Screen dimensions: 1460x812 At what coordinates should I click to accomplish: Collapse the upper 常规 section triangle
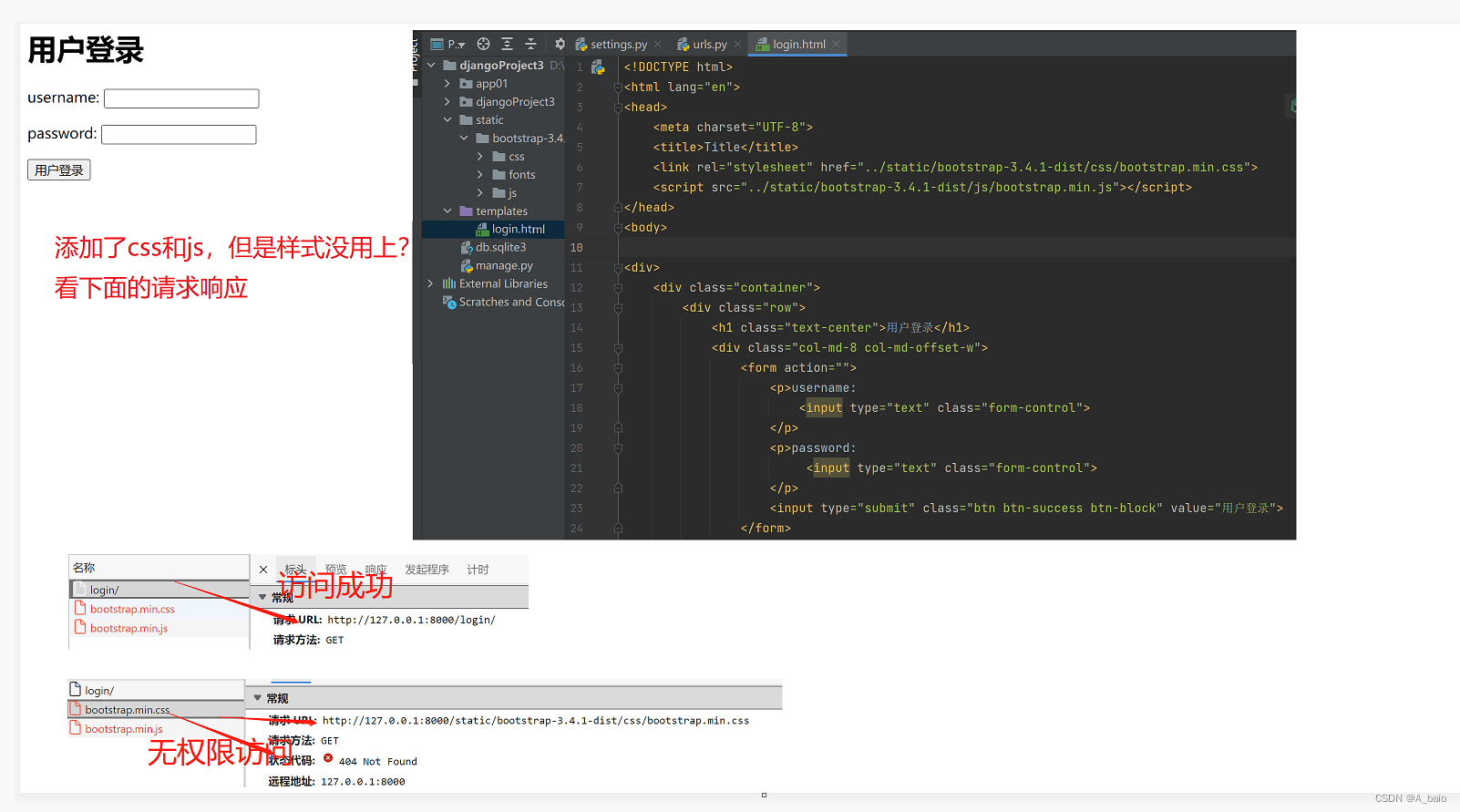click(262, 597)
